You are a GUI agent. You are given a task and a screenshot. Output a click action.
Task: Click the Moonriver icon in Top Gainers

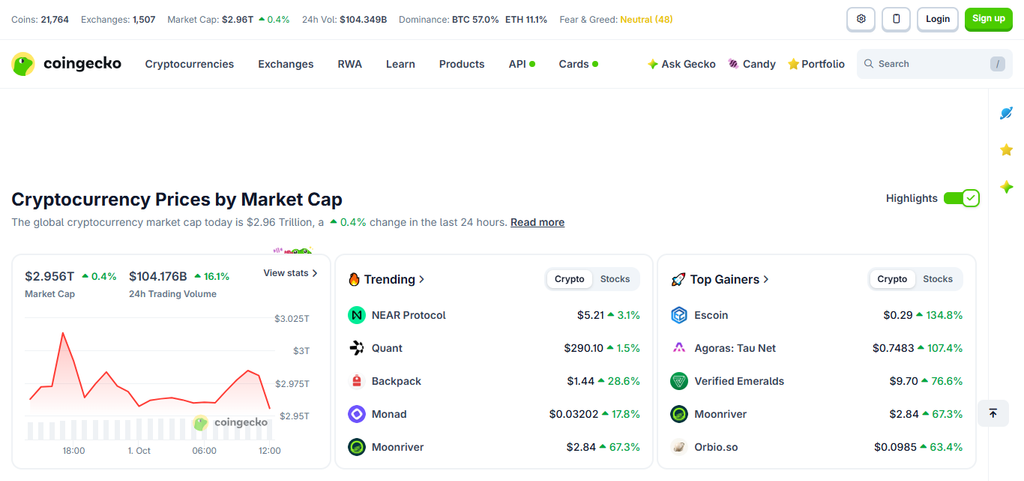point(679,414)
